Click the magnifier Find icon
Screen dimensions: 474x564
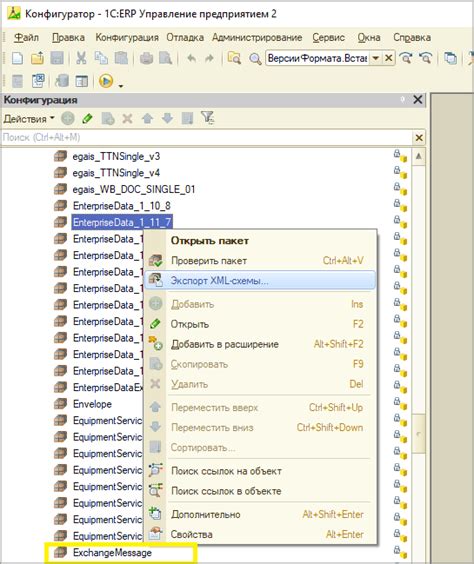click(255, 59)
